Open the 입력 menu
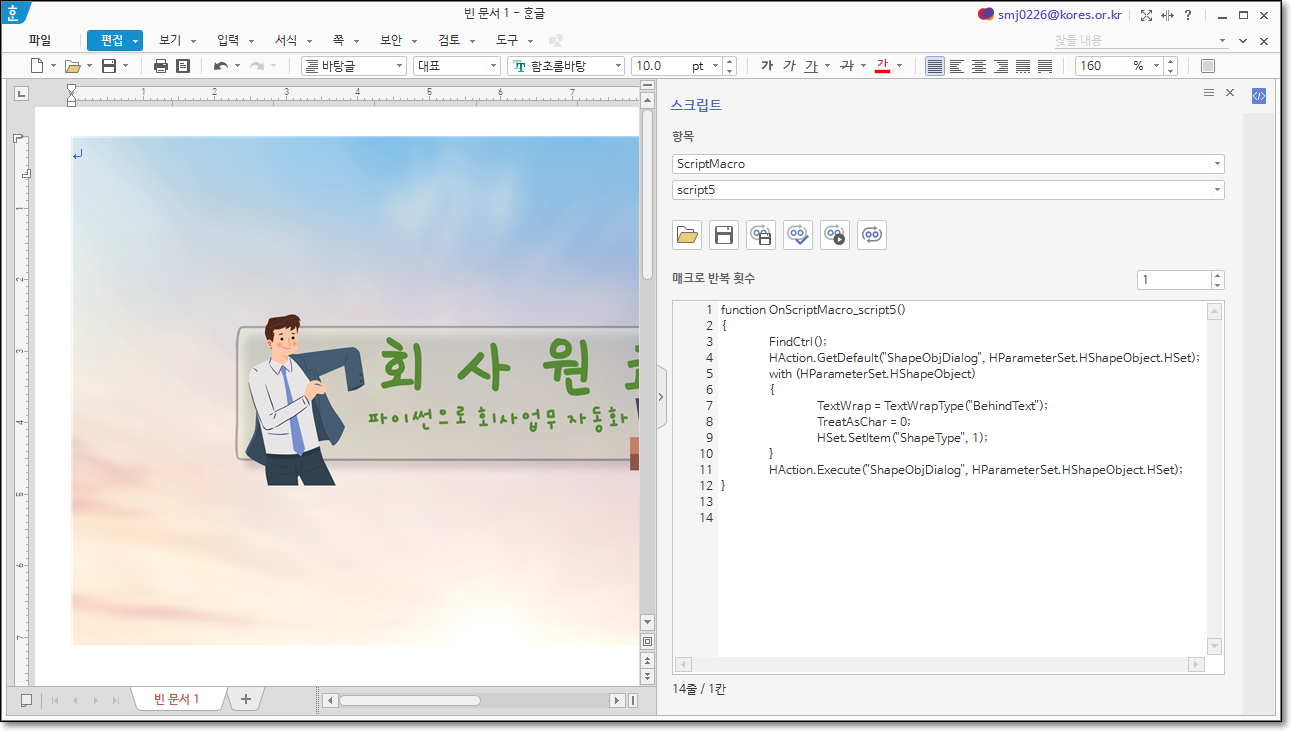The height and width of the screenshot is (731, 1291). (228, 40)
